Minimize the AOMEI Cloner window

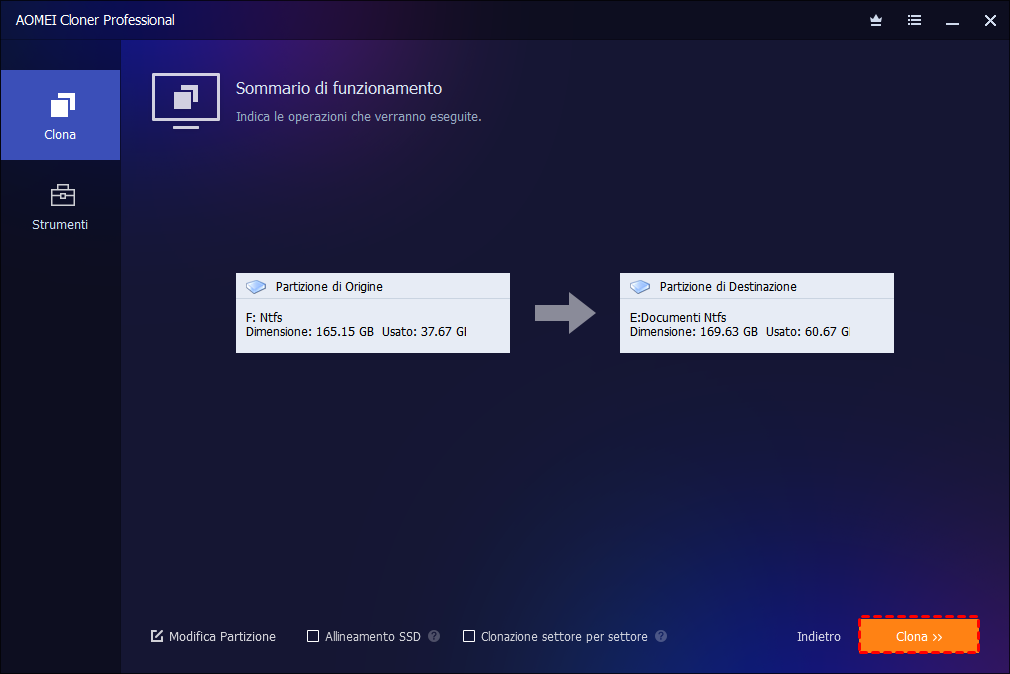point(952,20)
